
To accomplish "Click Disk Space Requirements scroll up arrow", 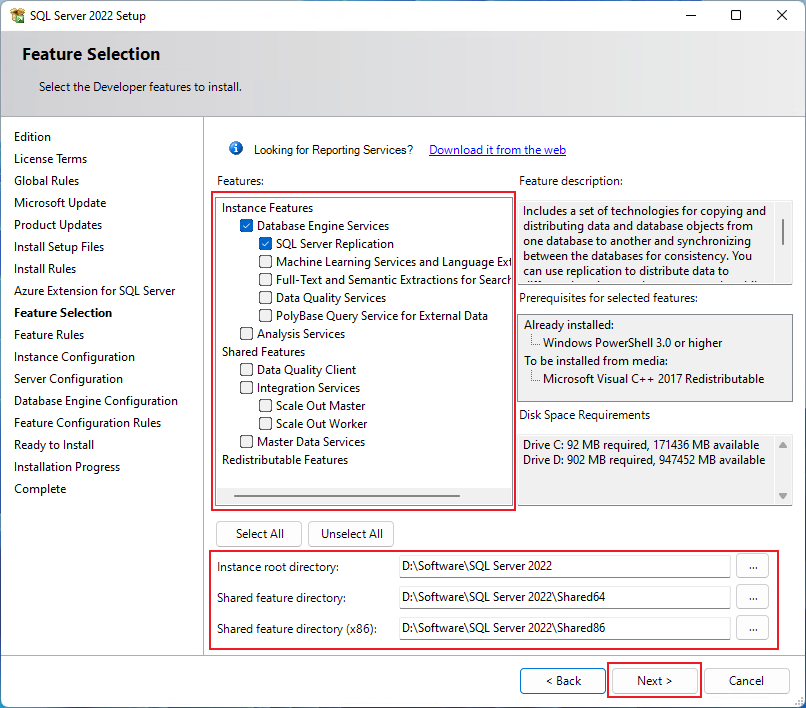I will click(x=783, y=445).
